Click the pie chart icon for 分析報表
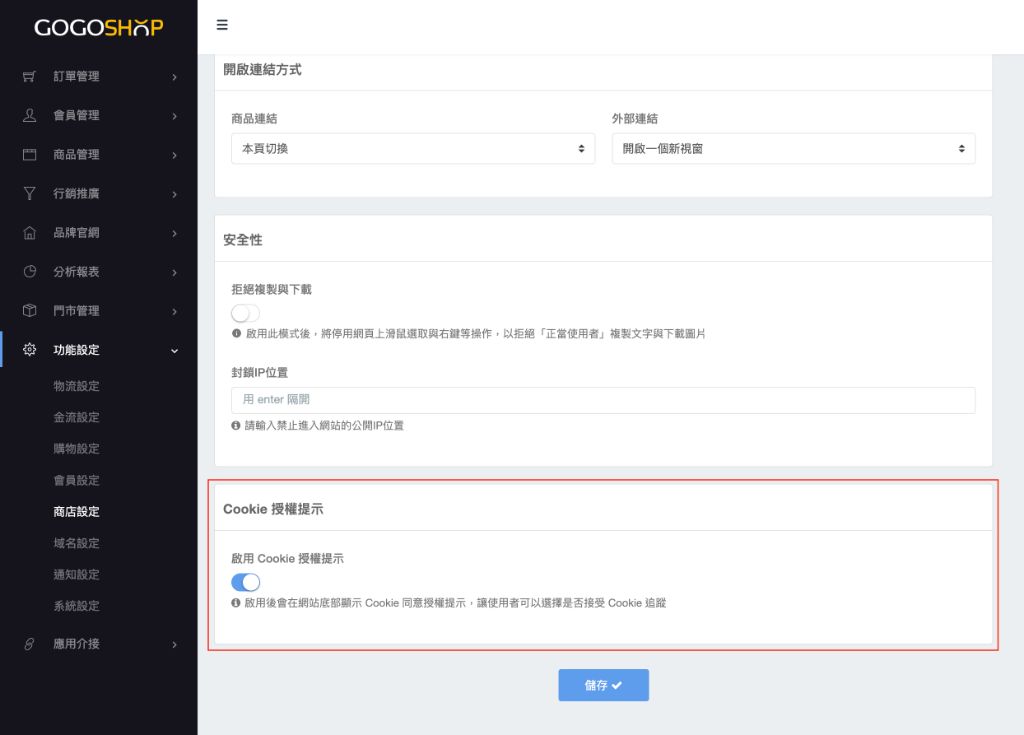The width and height of the screenshot is (1024, 735). click(x=29, y=271)
